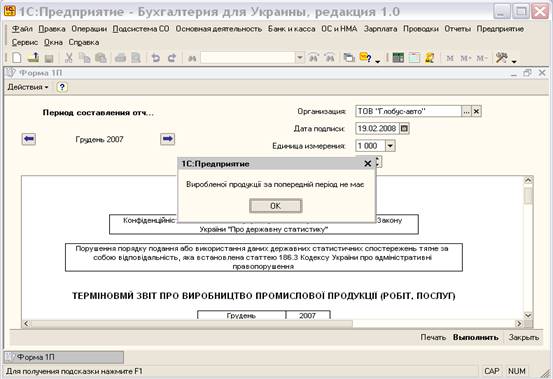Viewport: 553px width, 379px height.
Task: Click the Open file toolbar icon
Action: [34, 58]
